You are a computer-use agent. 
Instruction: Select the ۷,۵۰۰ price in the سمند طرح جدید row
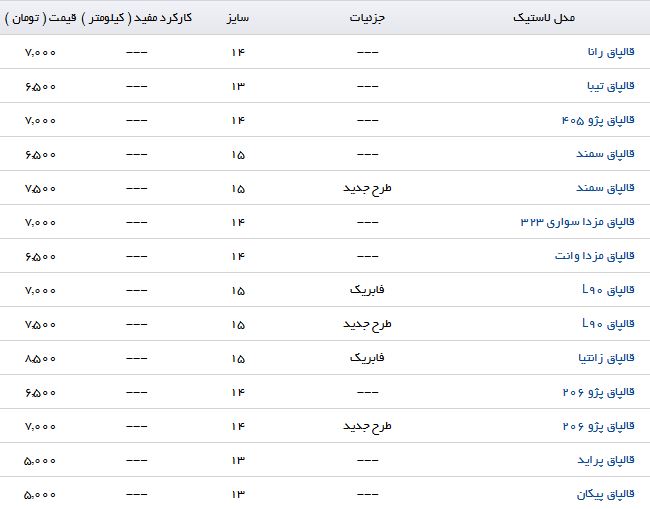[40, 189]
